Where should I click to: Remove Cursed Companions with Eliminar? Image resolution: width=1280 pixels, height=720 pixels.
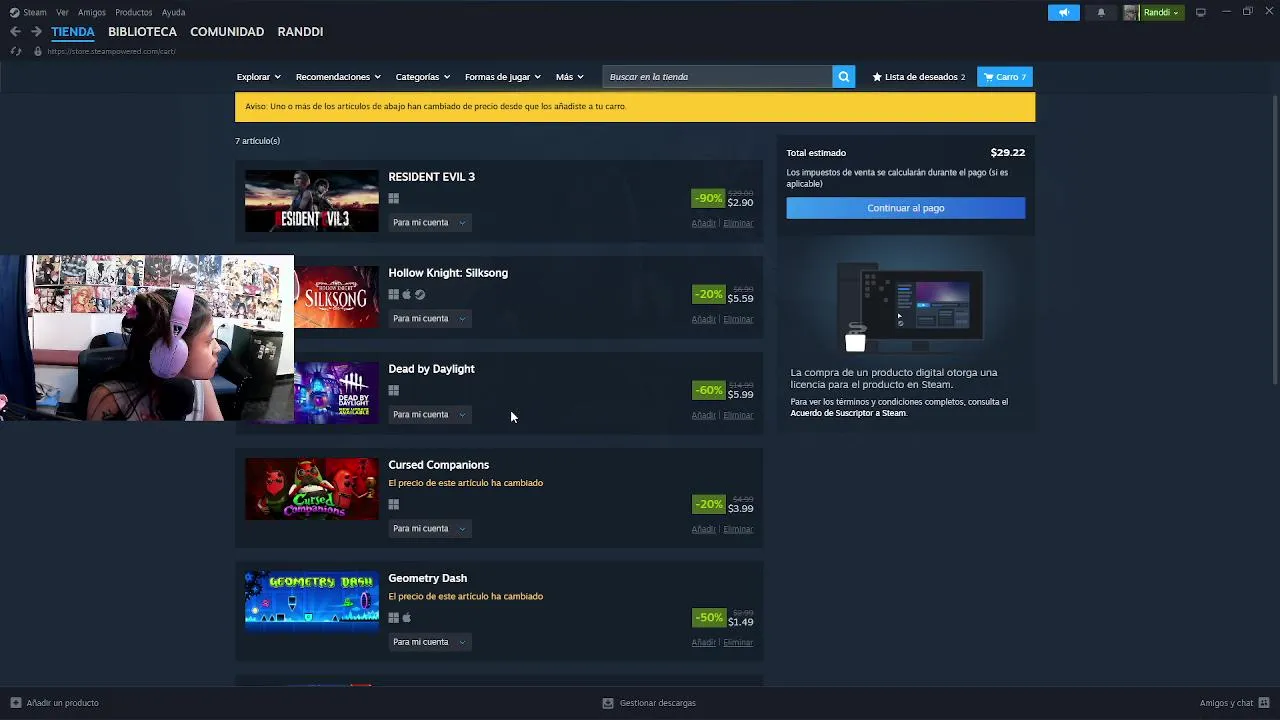(738, 529)
